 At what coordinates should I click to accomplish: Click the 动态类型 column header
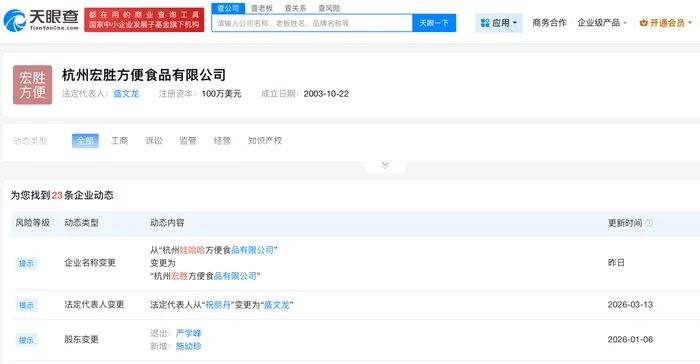click(81, 222)
